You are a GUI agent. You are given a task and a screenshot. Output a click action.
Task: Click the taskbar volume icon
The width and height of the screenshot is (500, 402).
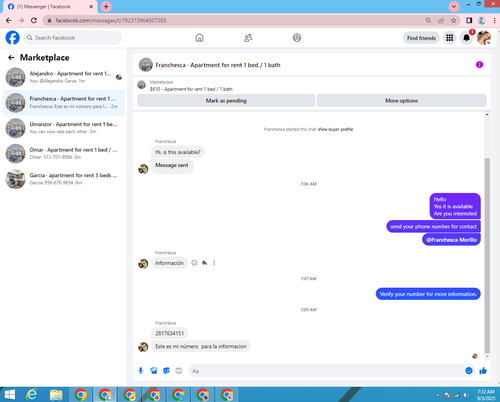click(x=466, y=395)
